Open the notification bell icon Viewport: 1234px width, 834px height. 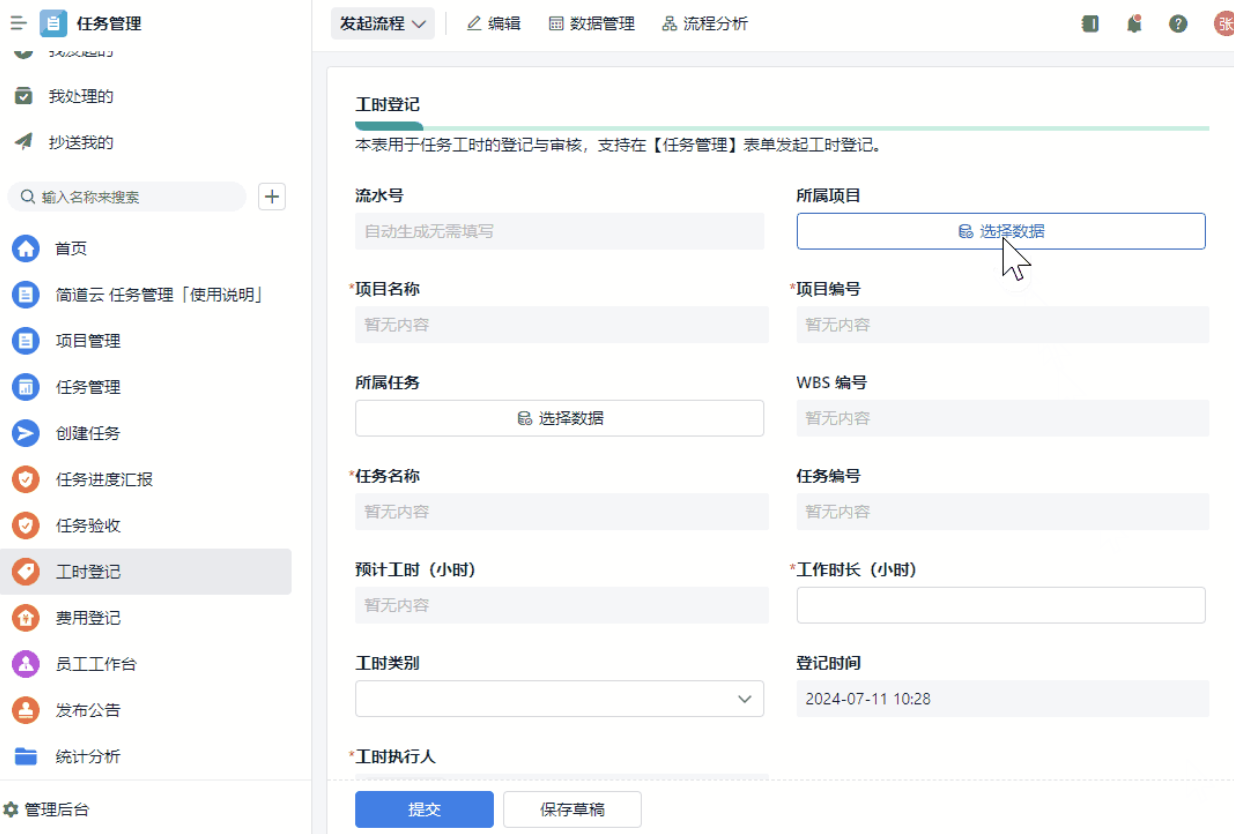click(x=1134, y=24)
